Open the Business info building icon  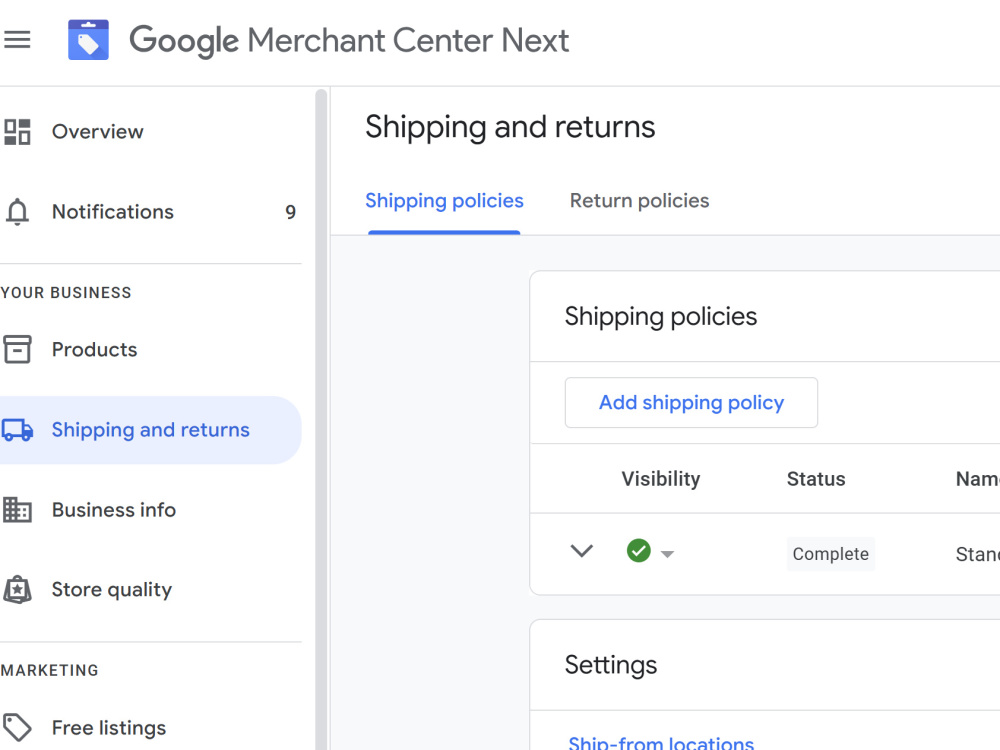point(17,510)
